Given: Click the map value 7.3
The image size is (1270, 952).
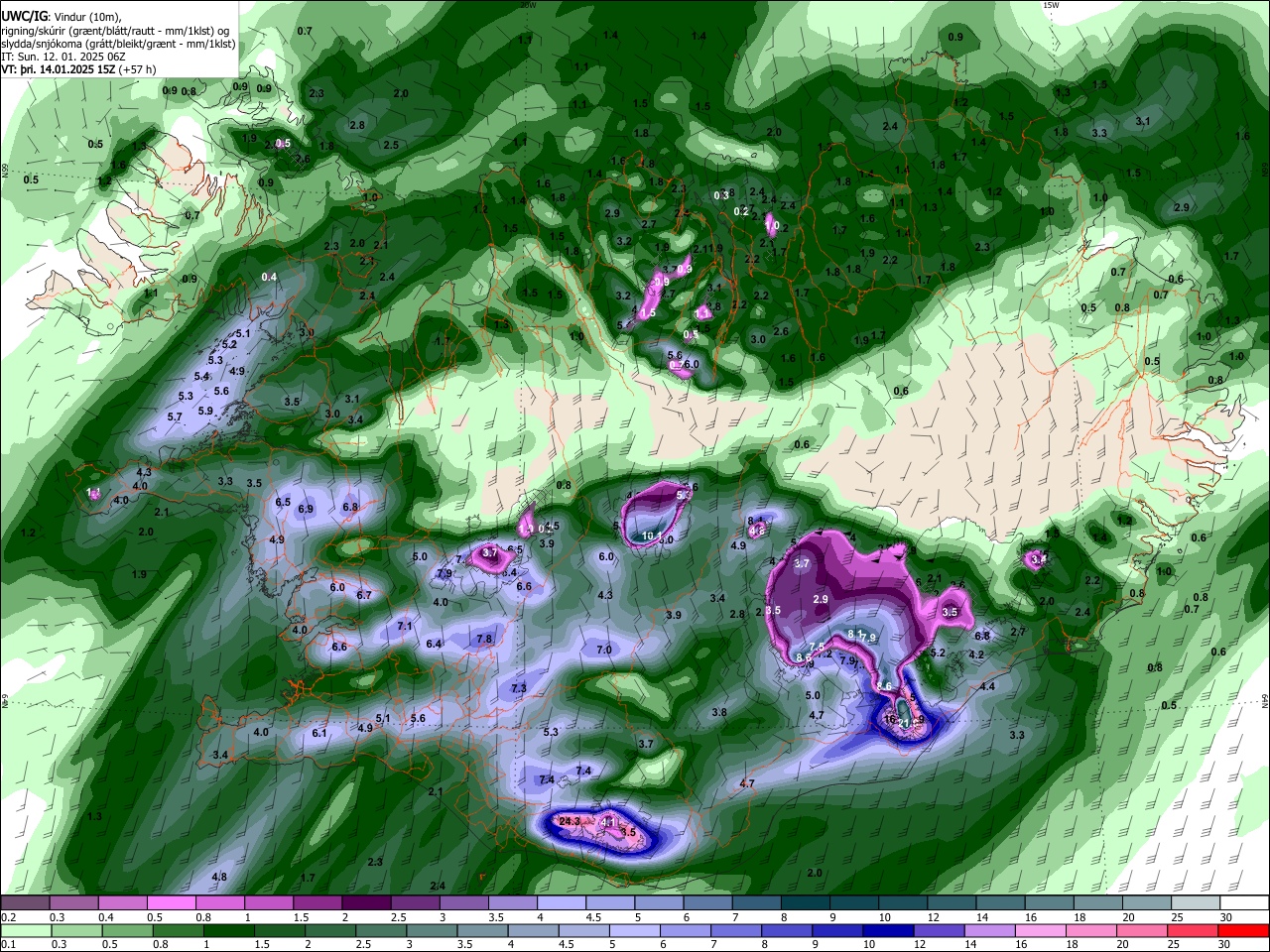Looking at the screenshot, I should (519, 688).
